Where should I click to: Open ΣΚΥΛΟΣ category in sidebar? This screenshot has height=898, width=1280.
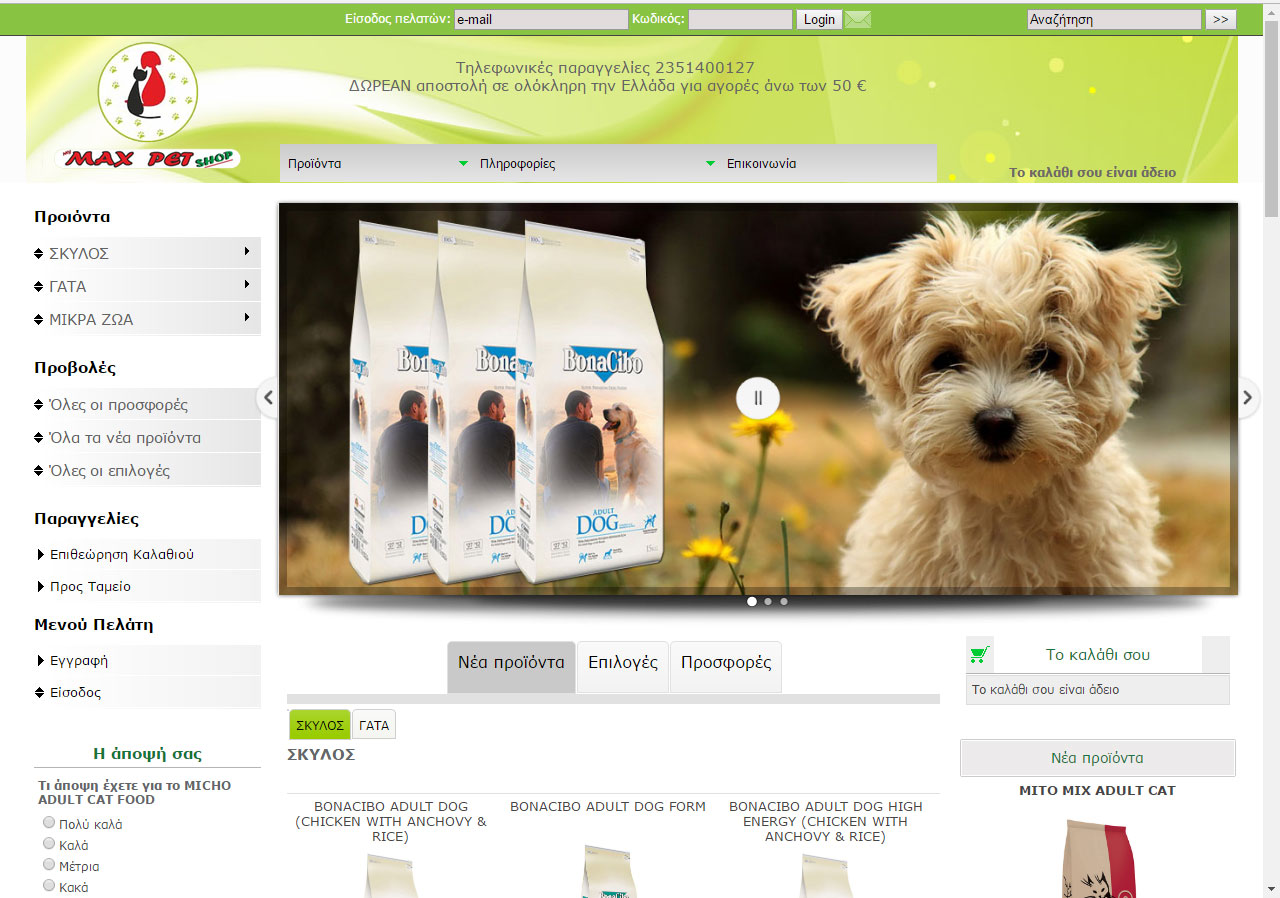click(x=79, y=253)
